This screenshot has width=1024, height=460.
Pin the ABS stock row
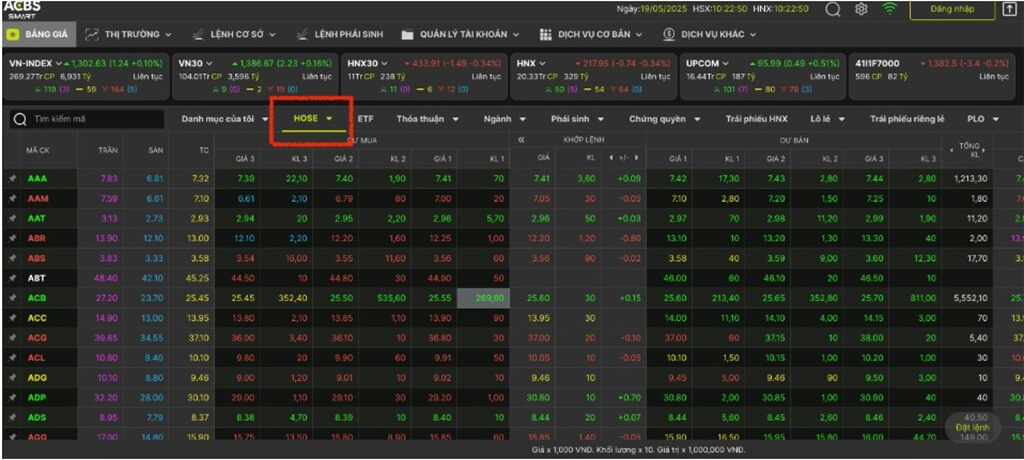11,258
